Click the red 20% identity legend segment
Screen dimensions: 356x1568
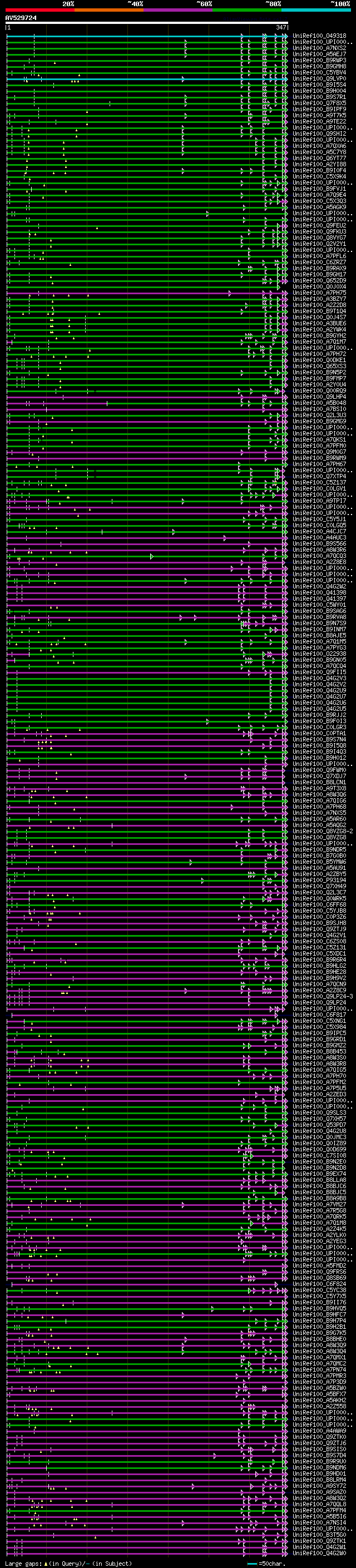tap(39, 10)
